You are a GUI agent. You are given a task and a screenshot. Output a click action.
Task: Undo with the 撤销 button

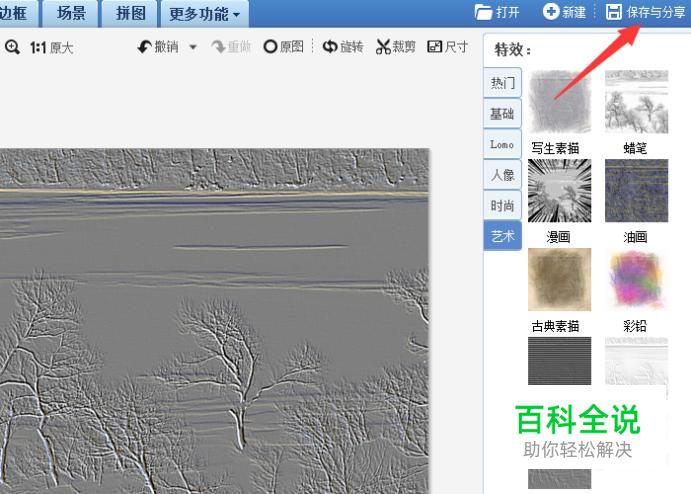click(159, 46)
